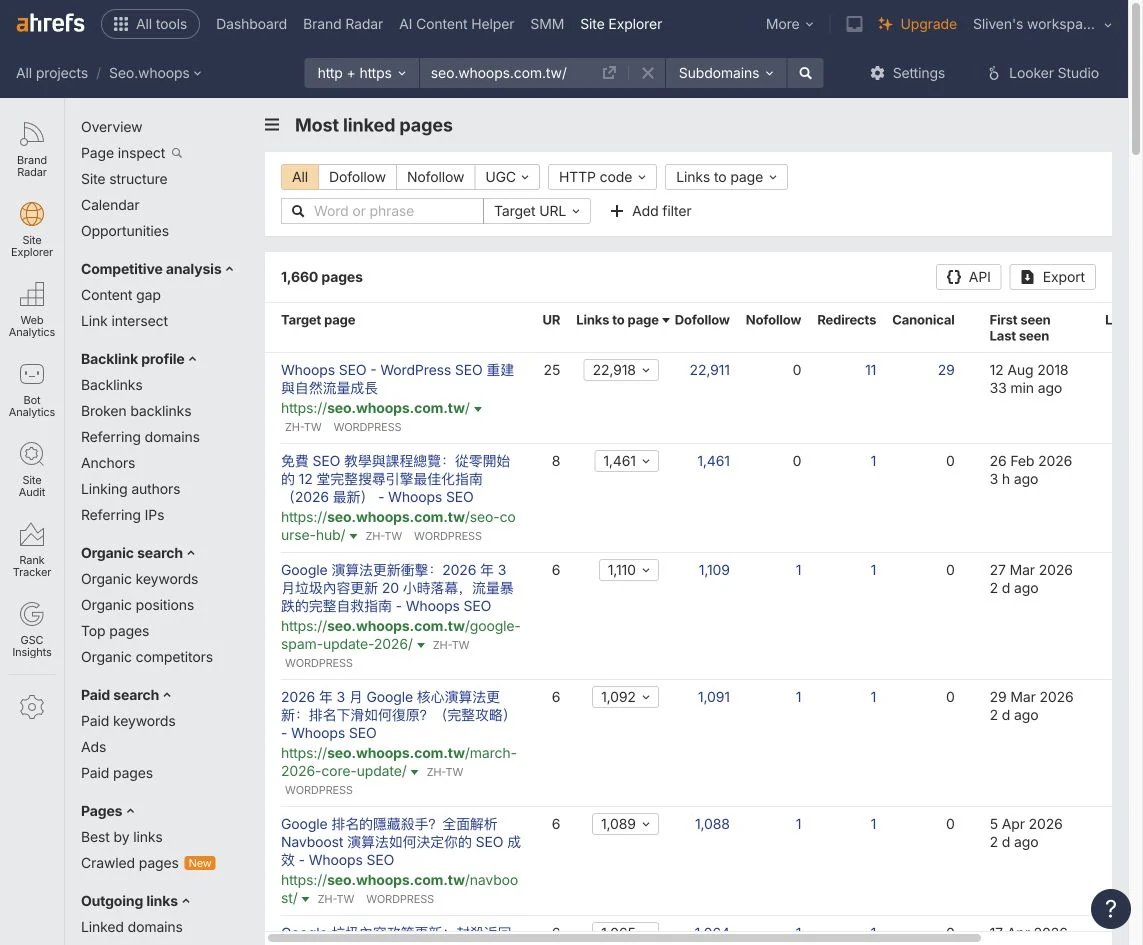The width and height of the screenshot is (1143, 945).
Task: Open Broken backlinks report
Action: [x=136, y=411]
